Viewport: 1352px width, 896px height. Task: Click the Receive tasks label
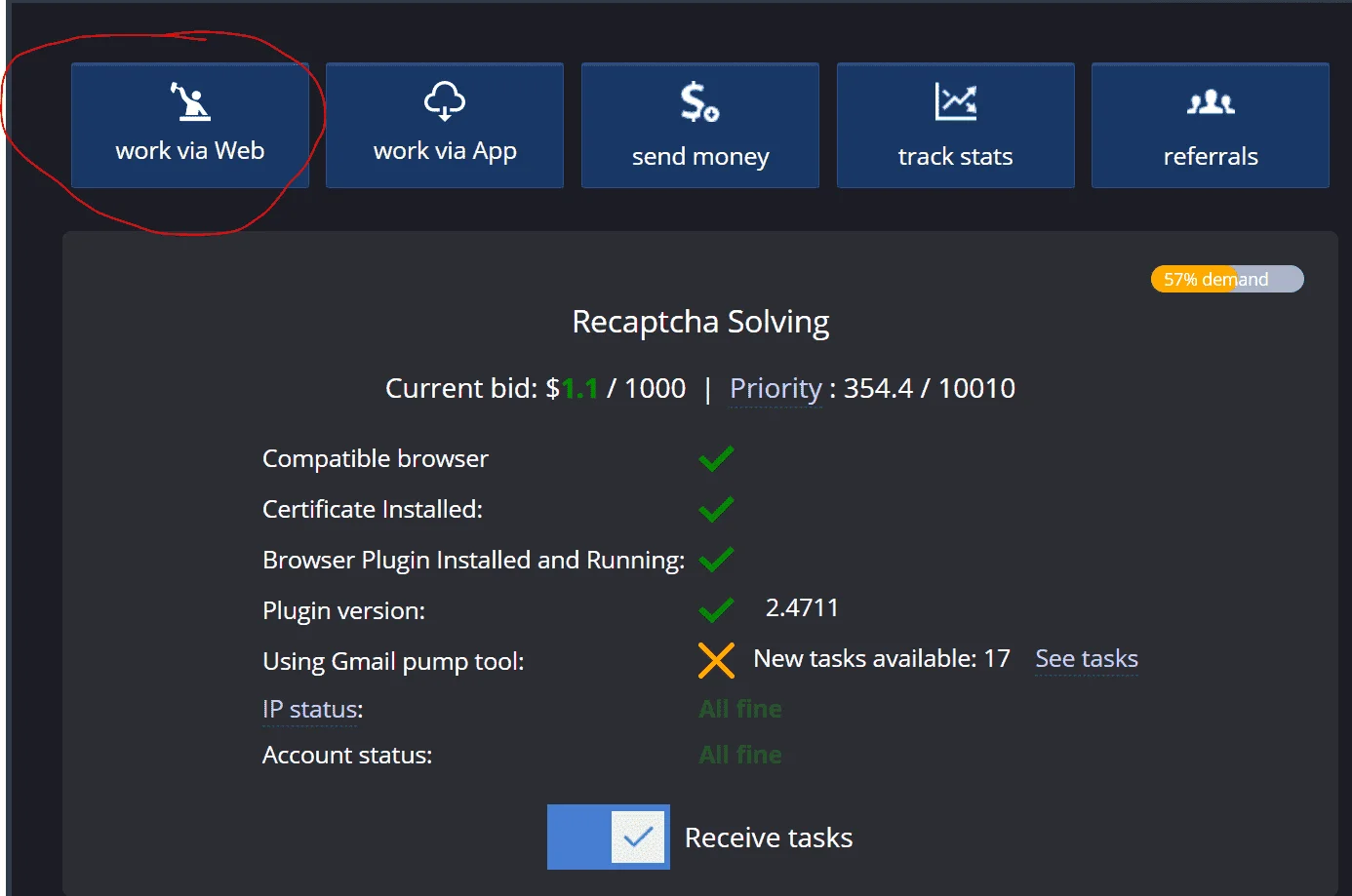[x=769, y=838]
